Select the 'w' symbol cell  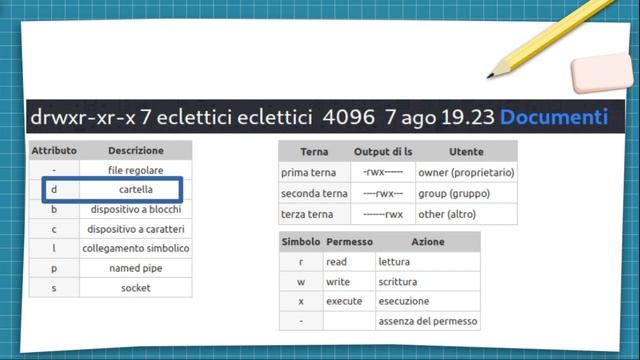[301, 282]
